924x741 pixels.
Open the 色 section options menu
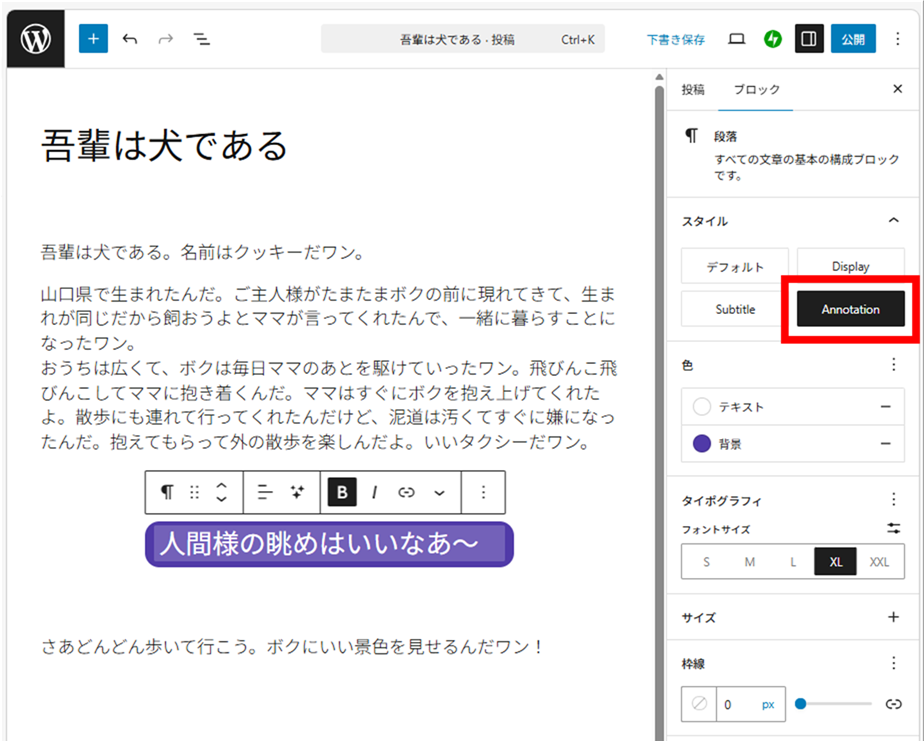(893, 365)
